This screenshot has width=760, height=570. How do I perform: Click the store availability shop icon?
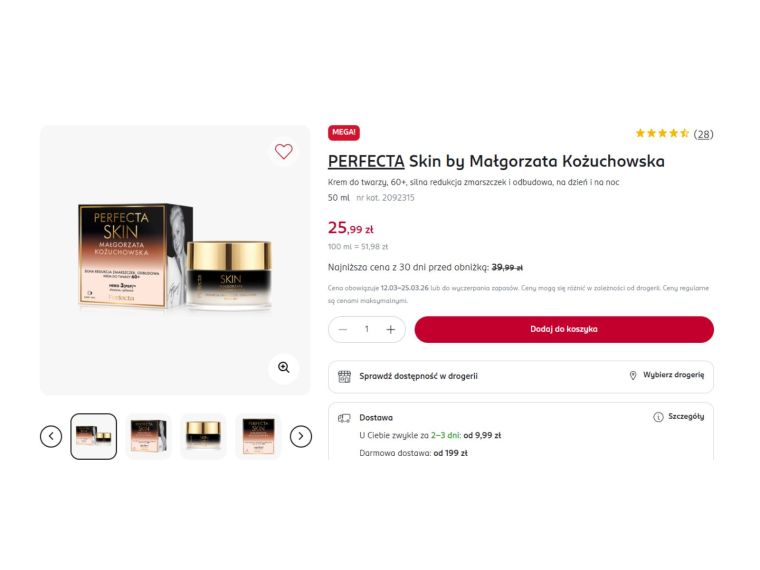pos(344,376)
